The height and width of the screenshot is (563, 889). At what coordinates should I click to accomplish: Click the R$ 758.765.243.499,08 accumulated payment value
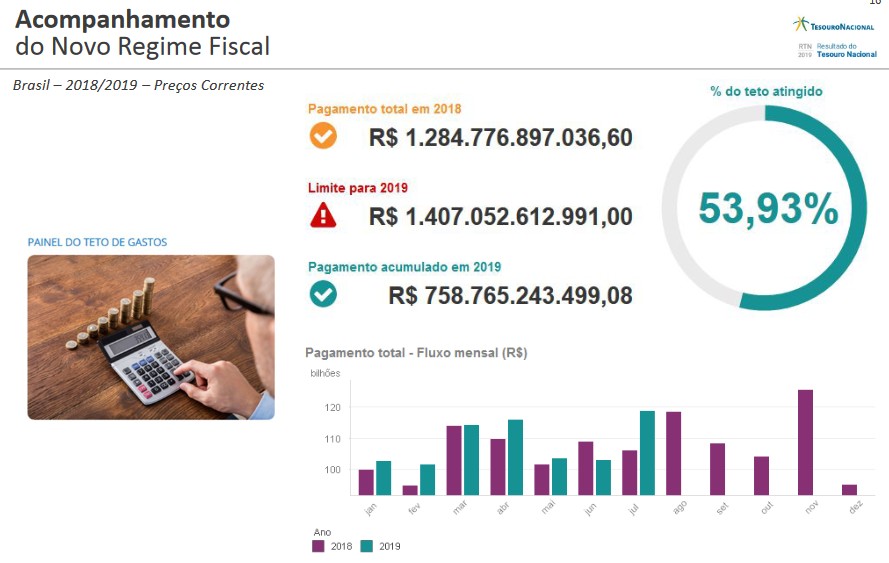510,295
